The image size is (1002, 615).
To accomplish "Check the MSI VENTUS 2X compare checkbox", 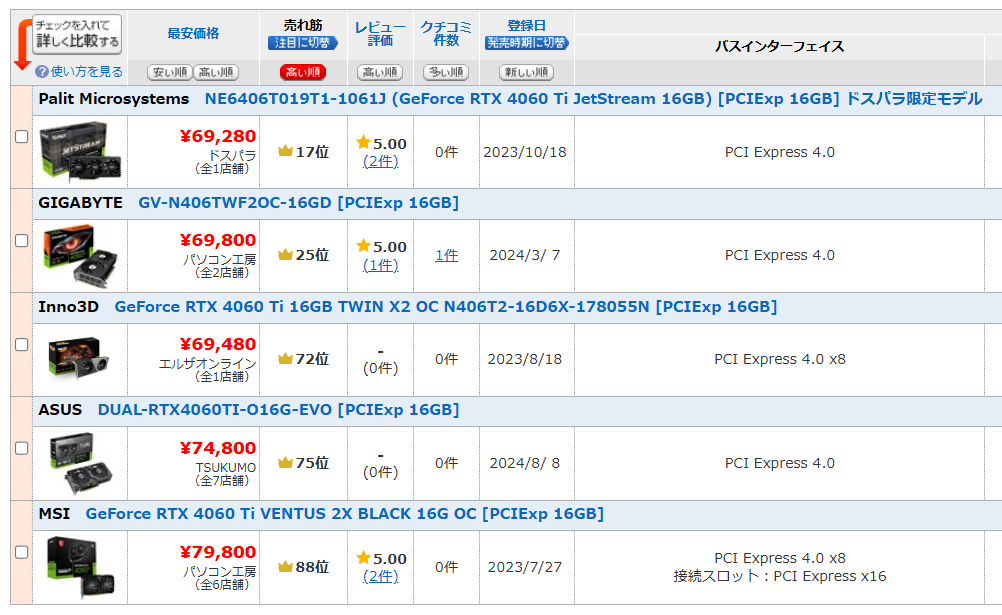I will click(x=22, y=552).
